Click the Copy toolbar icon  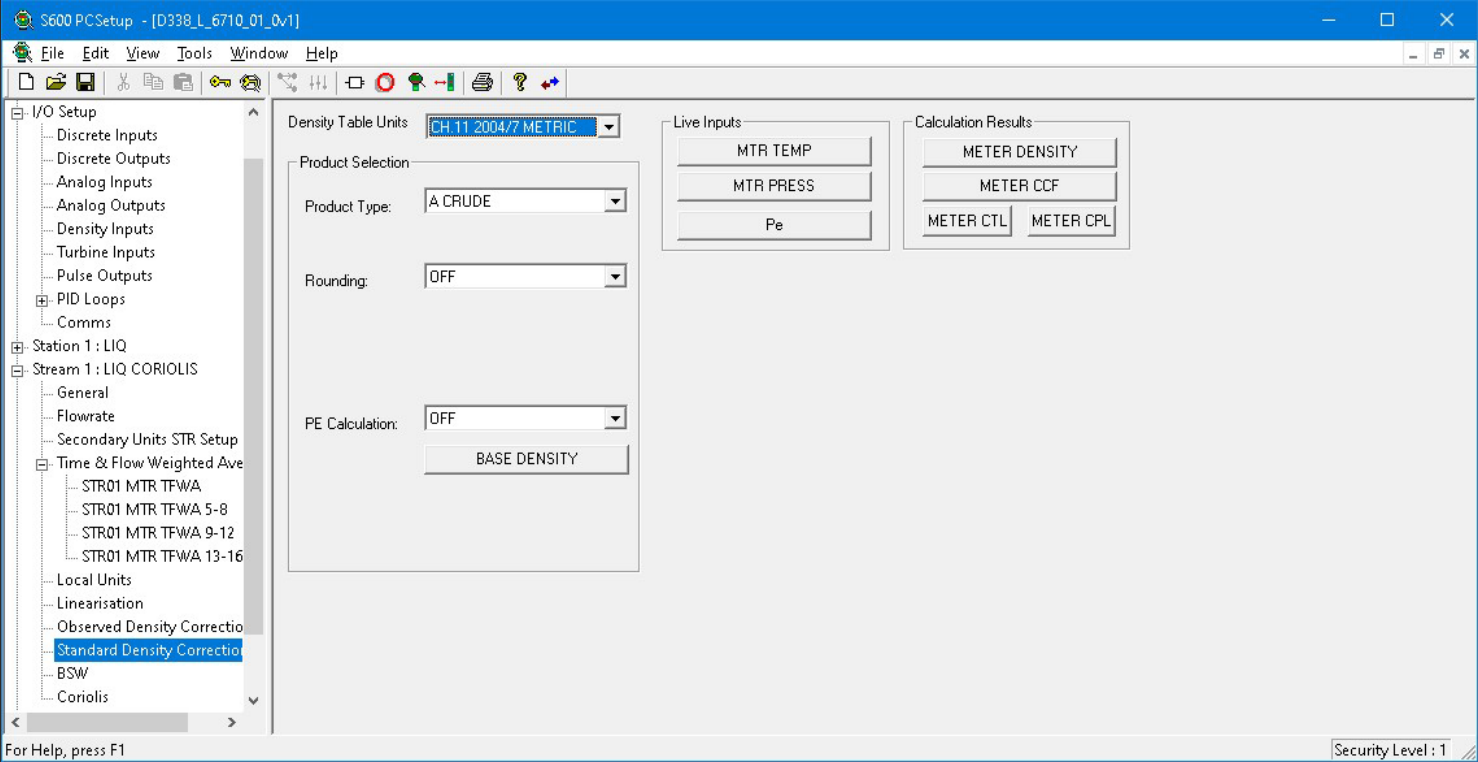tap(153, 82)
